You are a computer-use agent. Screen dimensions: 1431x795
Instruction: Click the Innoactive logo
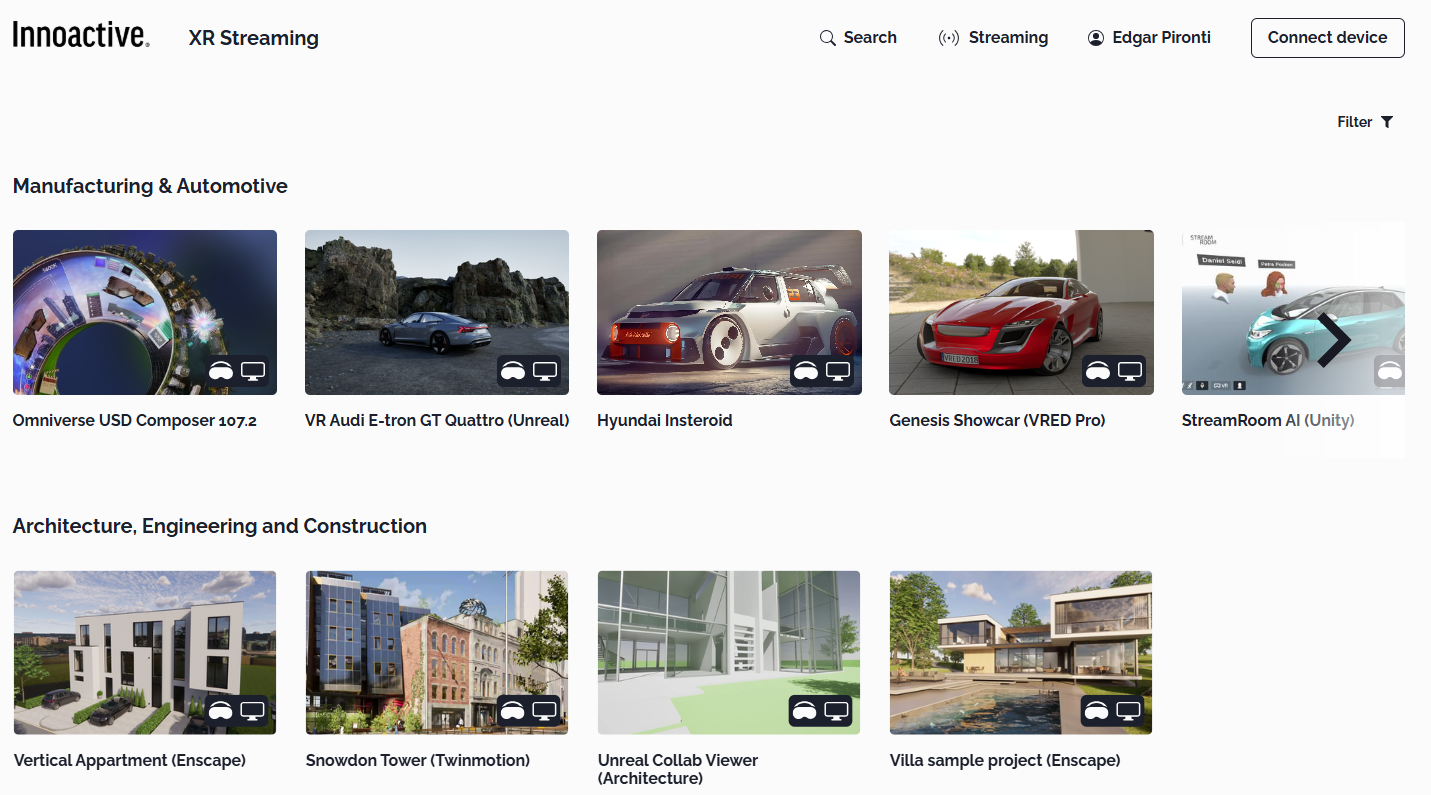[x=81, y=36]
